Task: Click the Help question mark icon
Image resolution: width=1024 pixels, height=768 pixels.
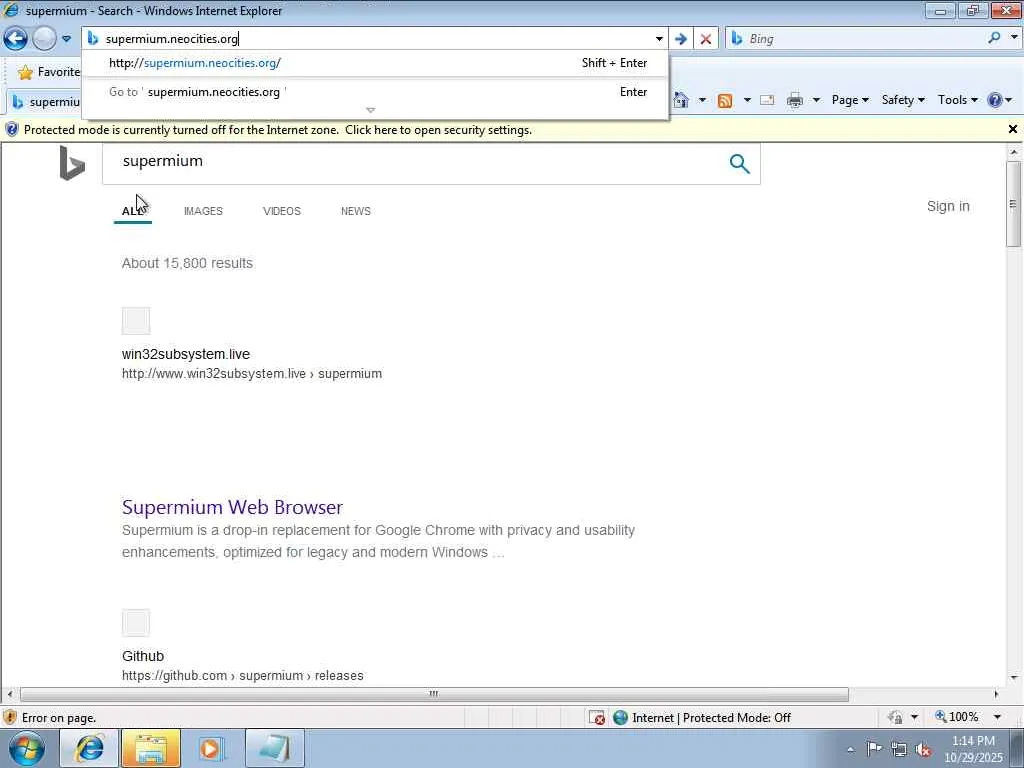Action: [995, 100]
